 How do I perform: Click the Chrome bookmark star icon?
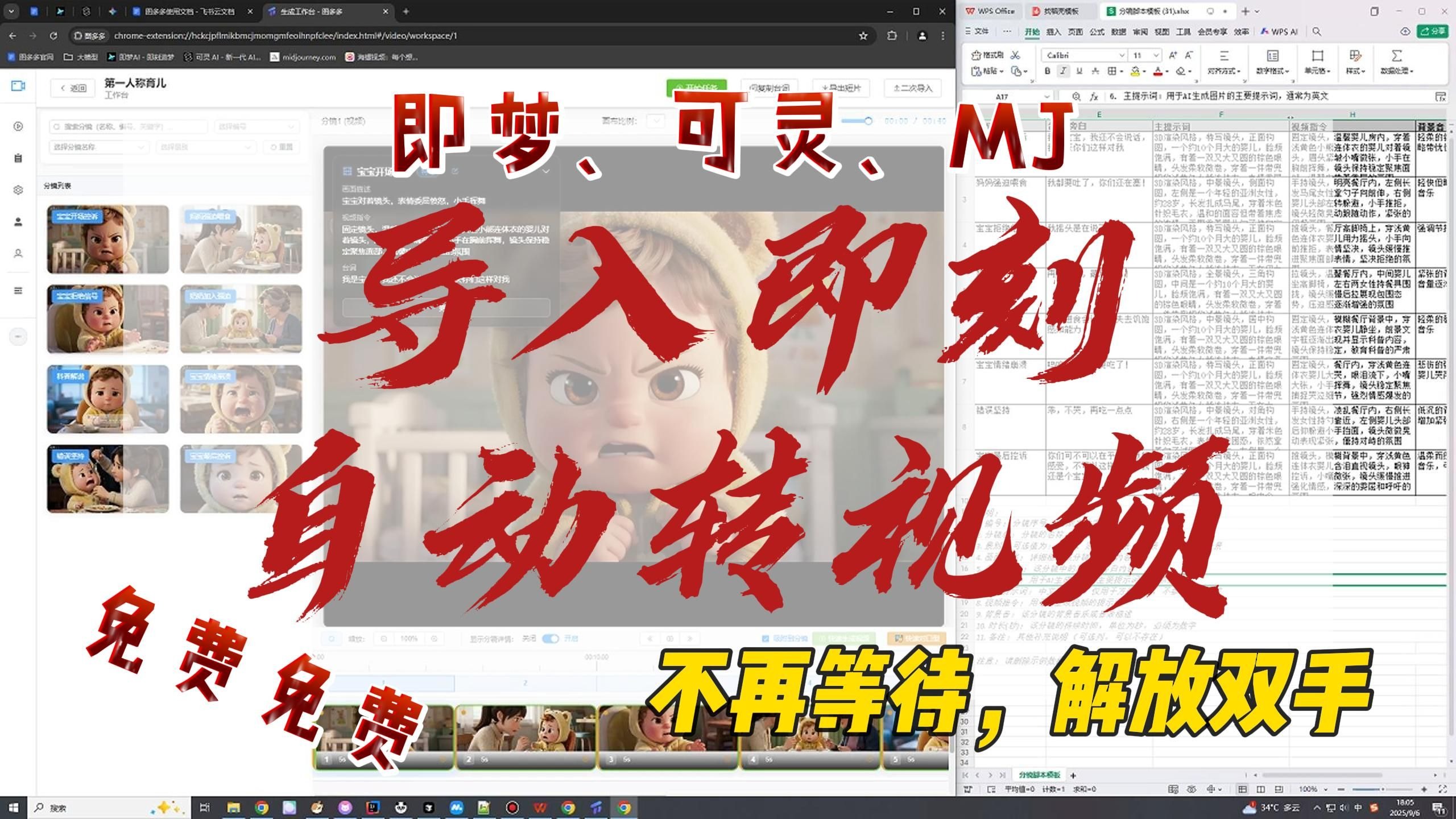coord(863,36)
